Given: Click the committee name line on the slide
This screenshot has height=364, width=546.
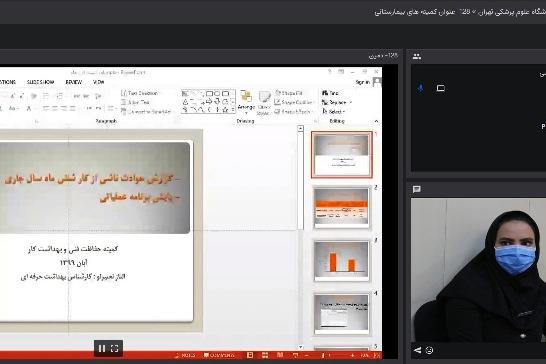Looking at the screenshot, I should tap(73, 249).
